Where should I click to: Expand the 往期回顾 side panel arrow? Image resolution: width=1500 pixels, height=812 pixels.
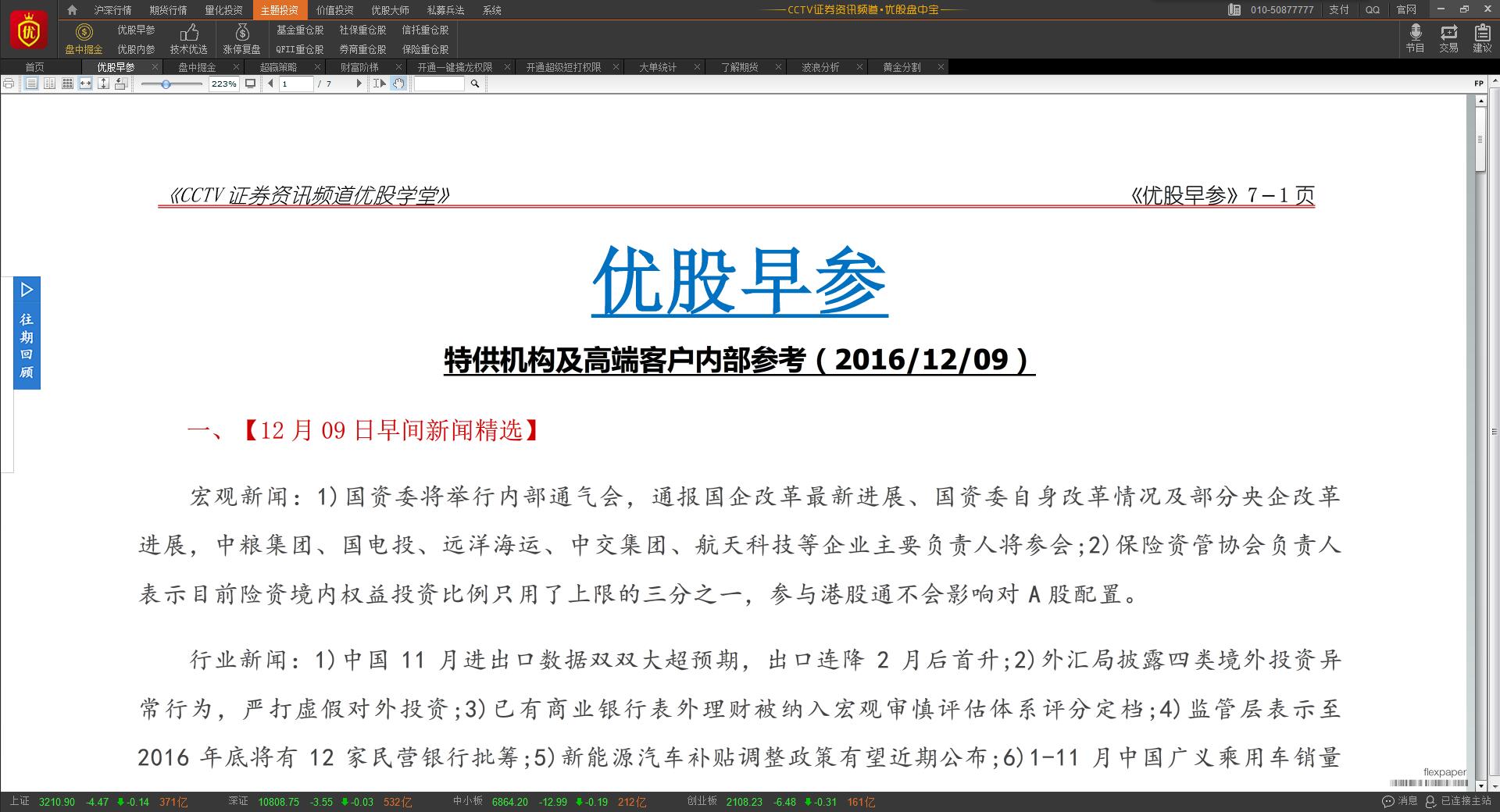coord(27,290)
